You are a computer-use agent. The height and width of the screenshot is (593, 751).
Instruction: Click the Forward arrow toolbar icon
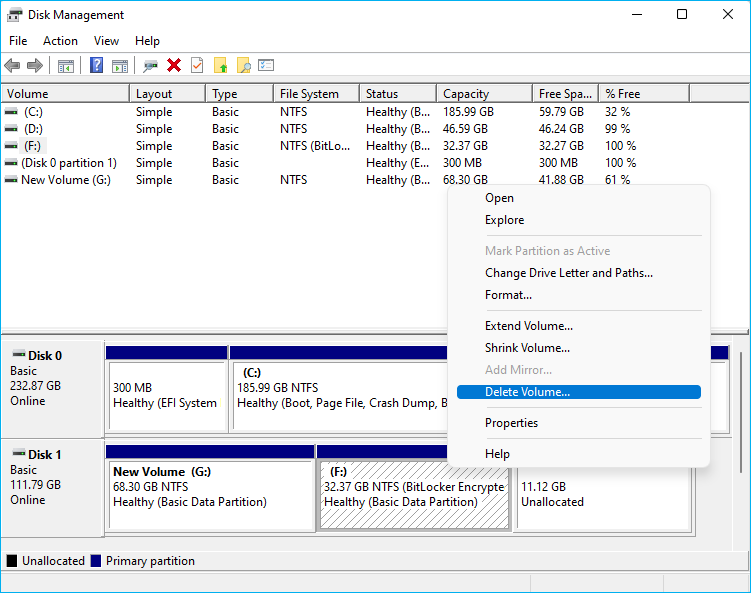click(35, 66)
